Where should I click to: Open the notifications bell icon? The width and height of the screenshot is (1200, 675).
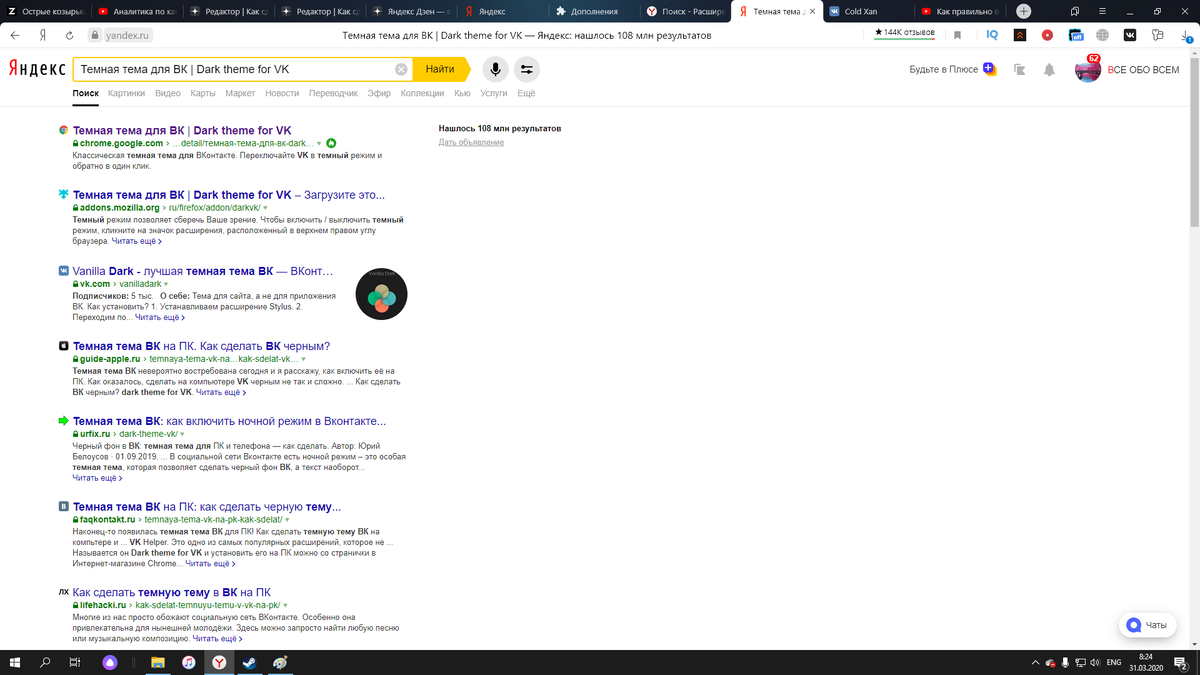[x=1049, y=70]
